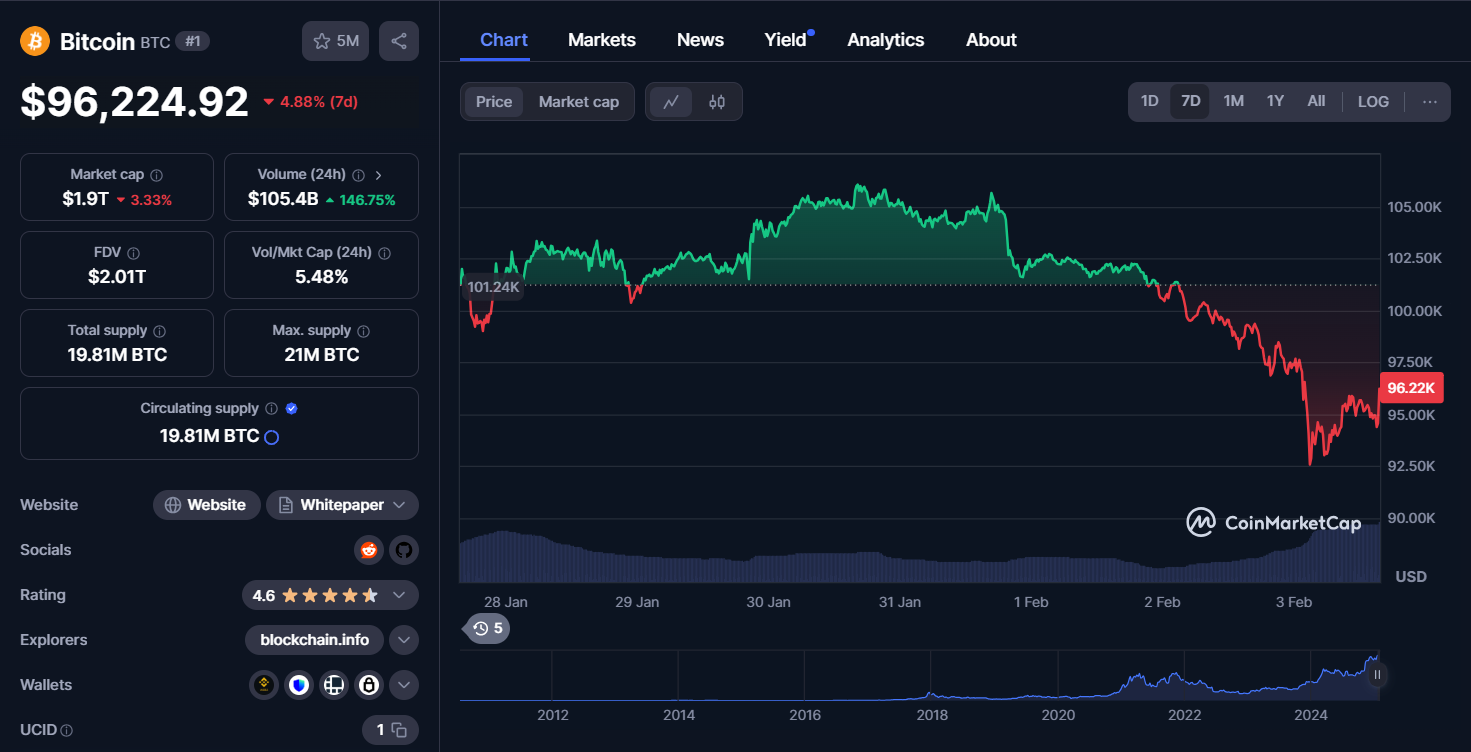Screen dimensions: 1471x752
Task: Click FDV info icon
Action: point(134,253)
